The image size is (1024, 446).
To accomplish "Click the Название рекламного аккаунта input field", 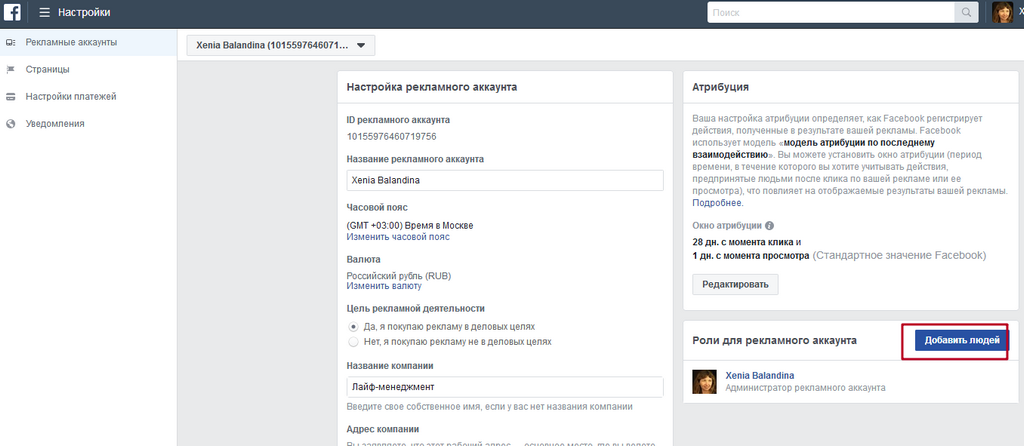I will [x=505, y=180].
